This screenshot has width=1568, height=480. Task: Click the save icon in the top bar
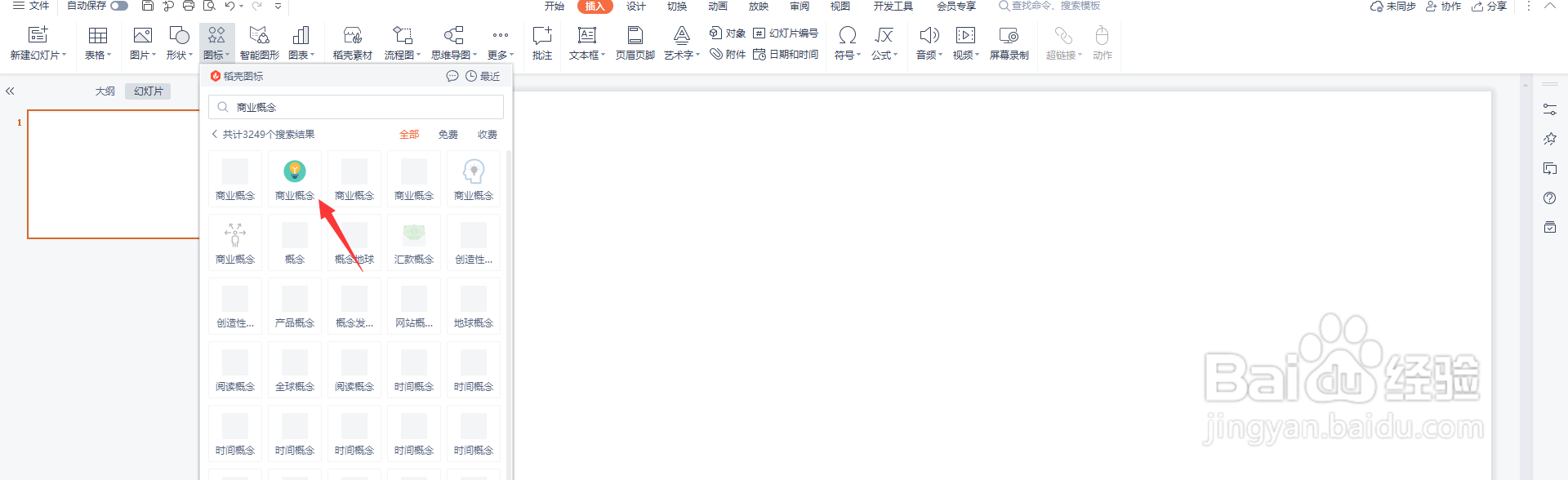[x=148, y=6]
